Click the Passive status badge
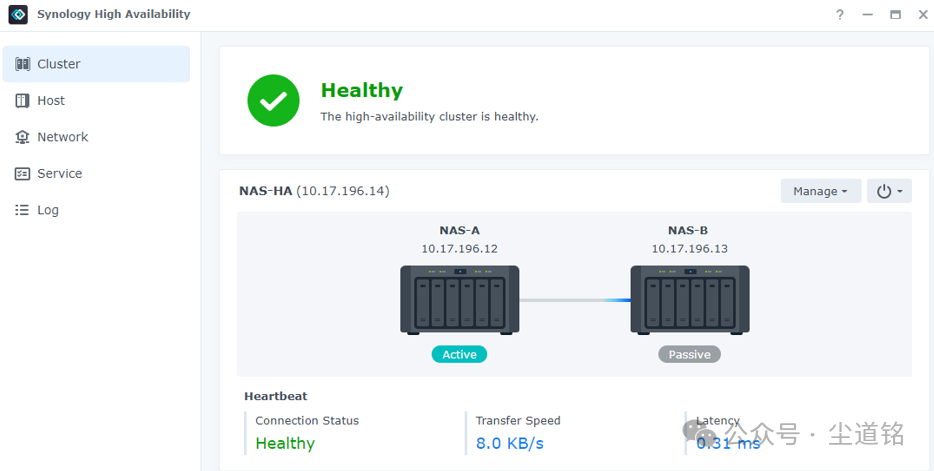 (x=689, y=354)
